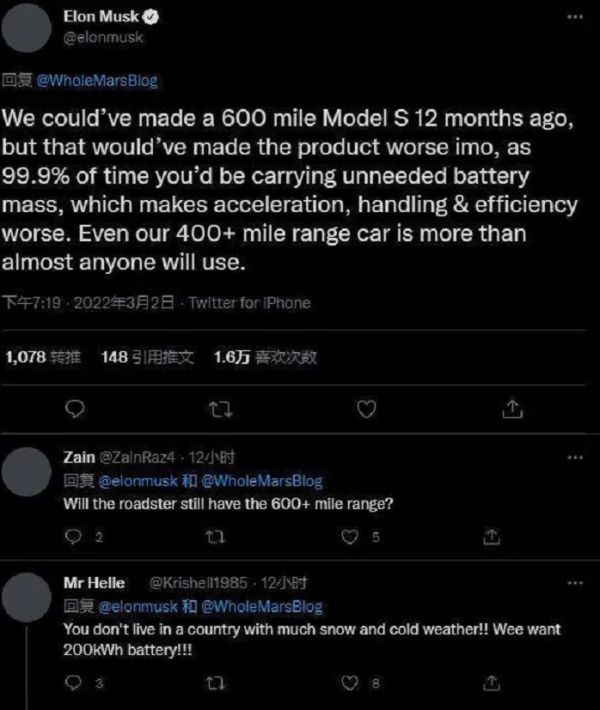
Task: Like the main tweet by Elon Musk
Action: [x=366, y=407]
